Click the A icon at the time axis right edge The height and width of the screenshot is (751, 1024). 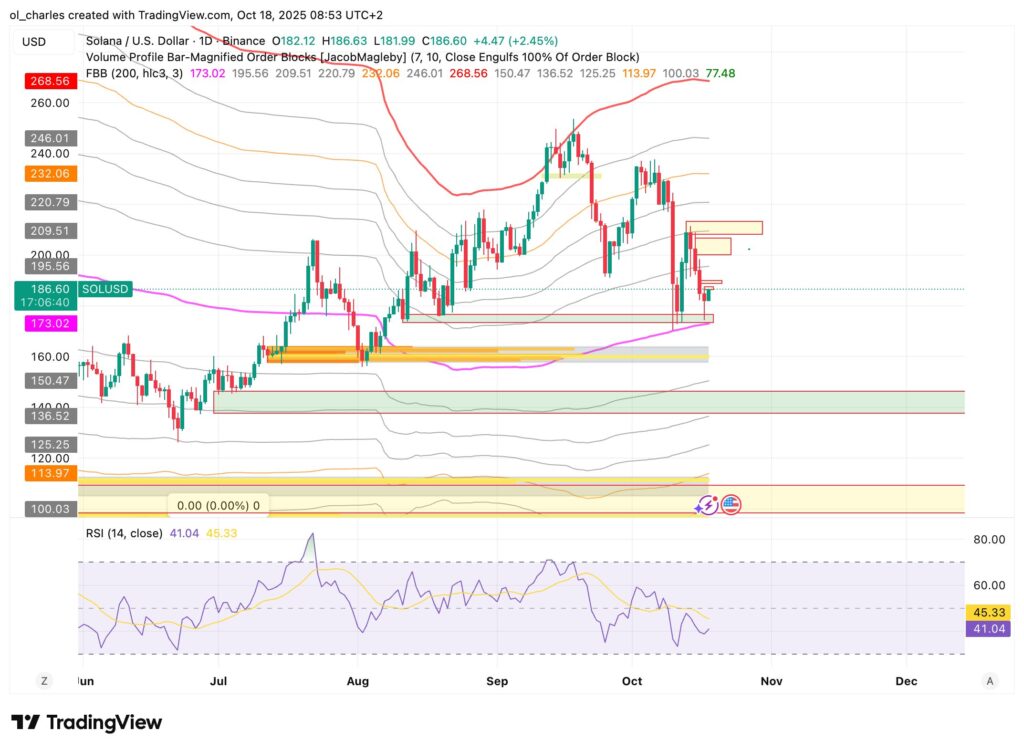tap(988, 680)
